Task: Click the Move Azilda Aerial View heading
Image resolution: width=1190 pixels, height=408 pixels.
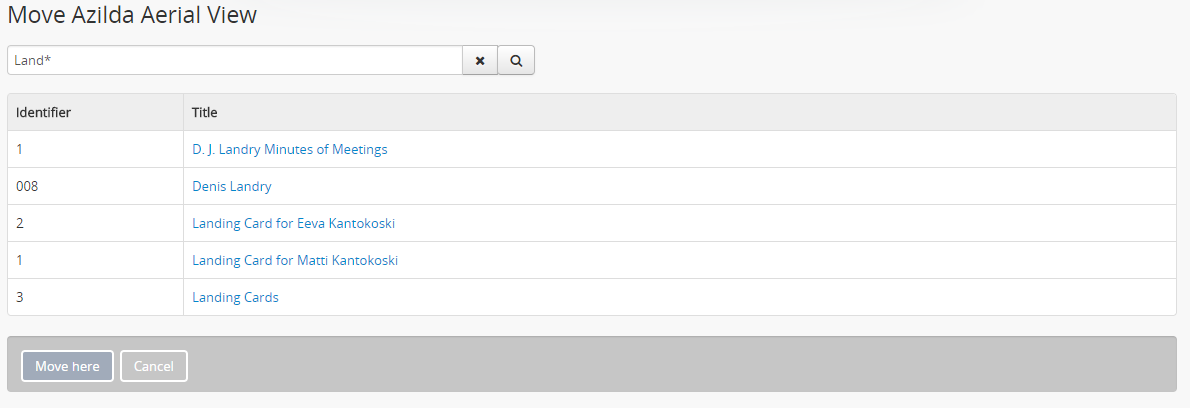Action: [132, 15]
